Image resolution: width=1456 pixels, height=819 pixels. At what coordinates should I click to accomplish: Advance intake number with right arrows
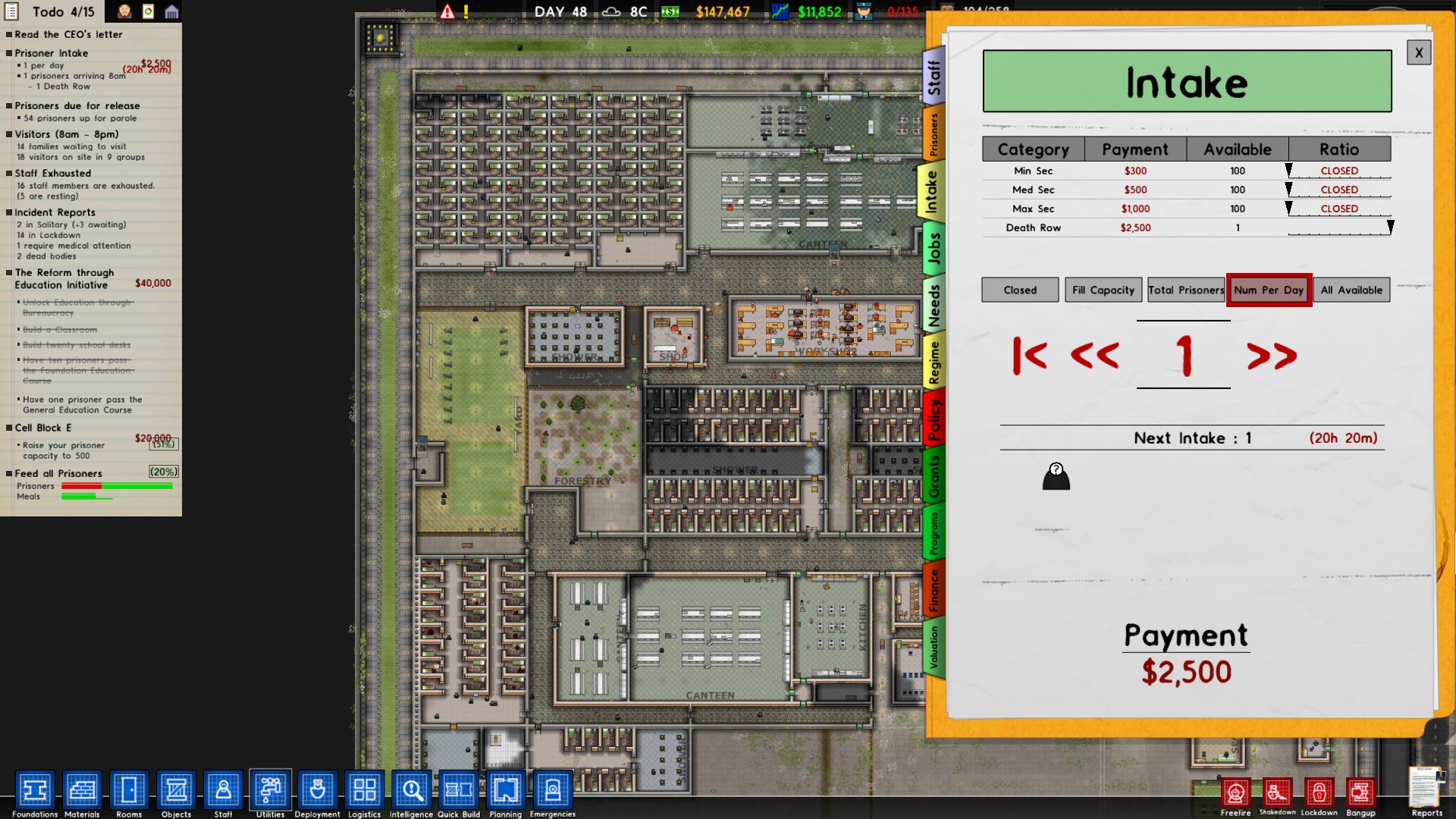[x=1274, y=353]
